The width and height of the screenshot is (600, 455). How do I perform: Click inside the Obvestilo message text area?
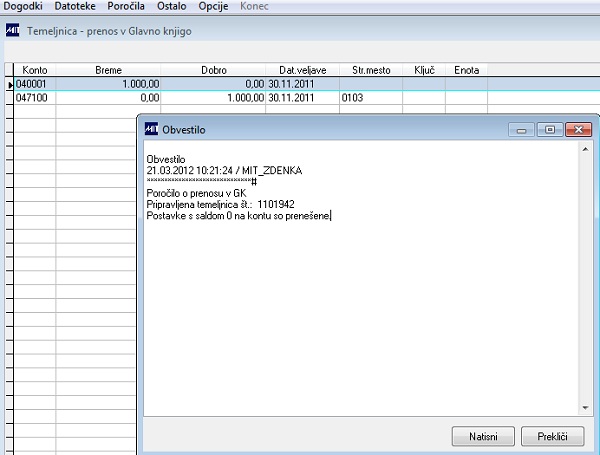361,278
